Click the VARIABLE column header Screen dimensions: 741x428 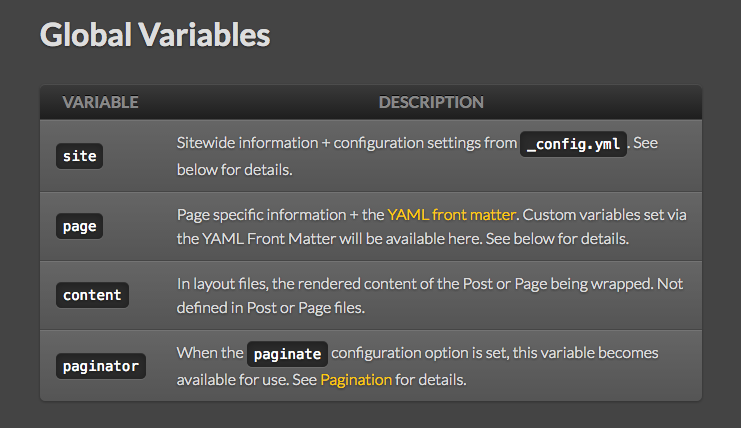pos(100,102)
